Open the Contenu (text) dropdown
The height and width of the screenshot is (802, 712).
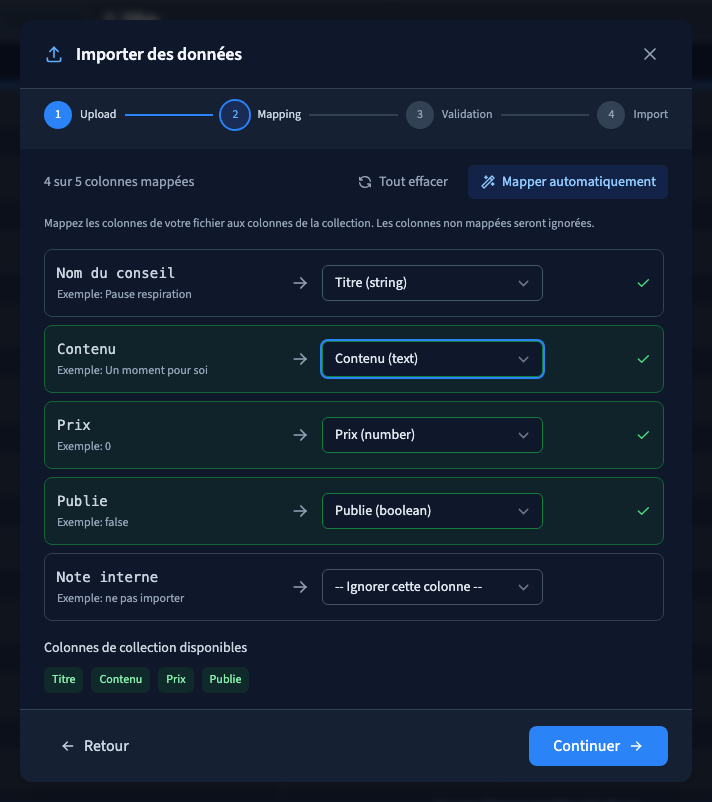(432, 359)
